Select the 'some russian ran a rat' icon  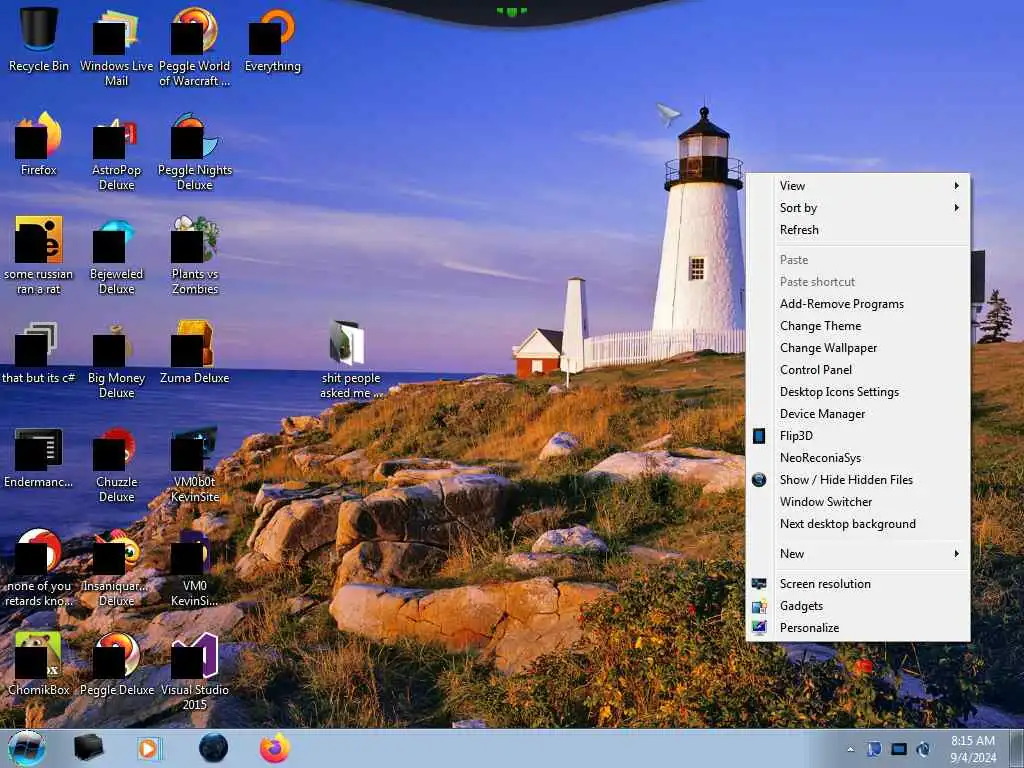[x=39, y=255]
